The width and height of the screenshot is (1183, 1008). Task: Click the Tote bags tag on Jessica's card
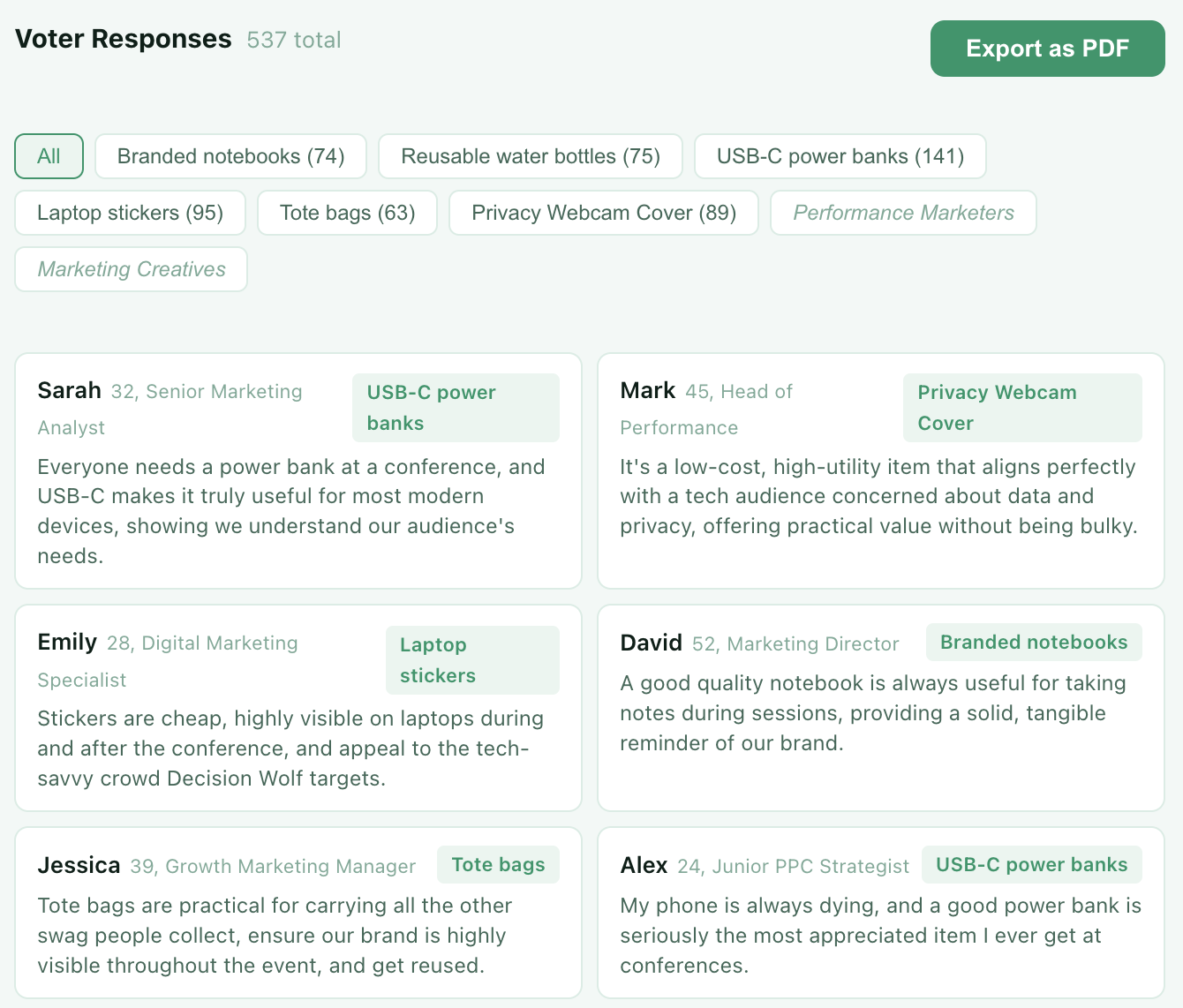click(498, 864)
